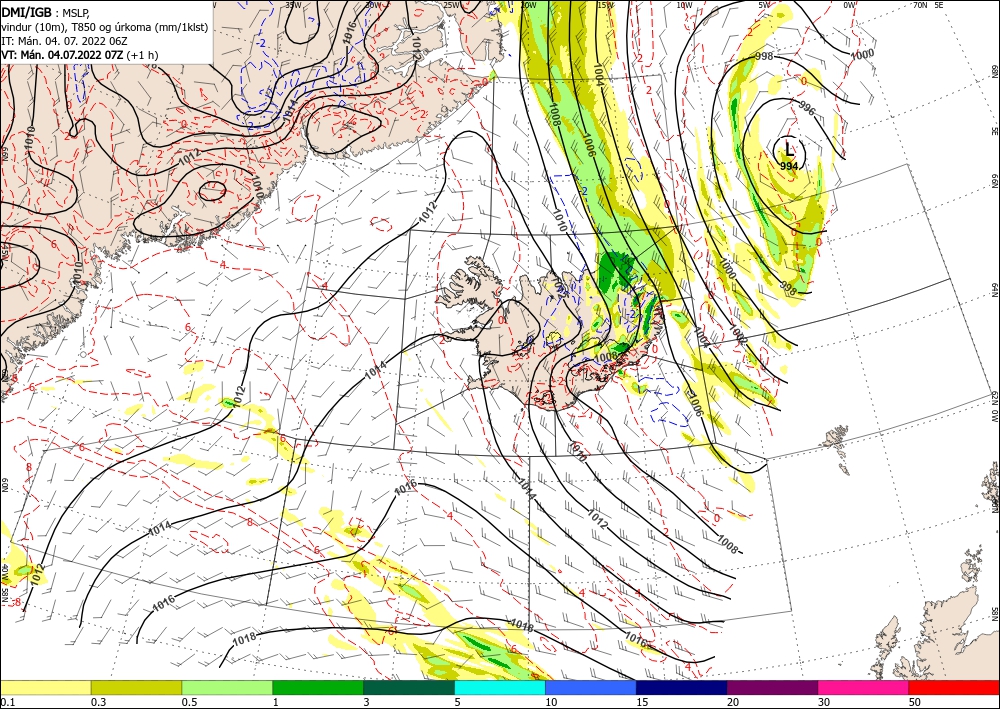
Task: Click the 10W longitude label
Action: tap(684, 5)
